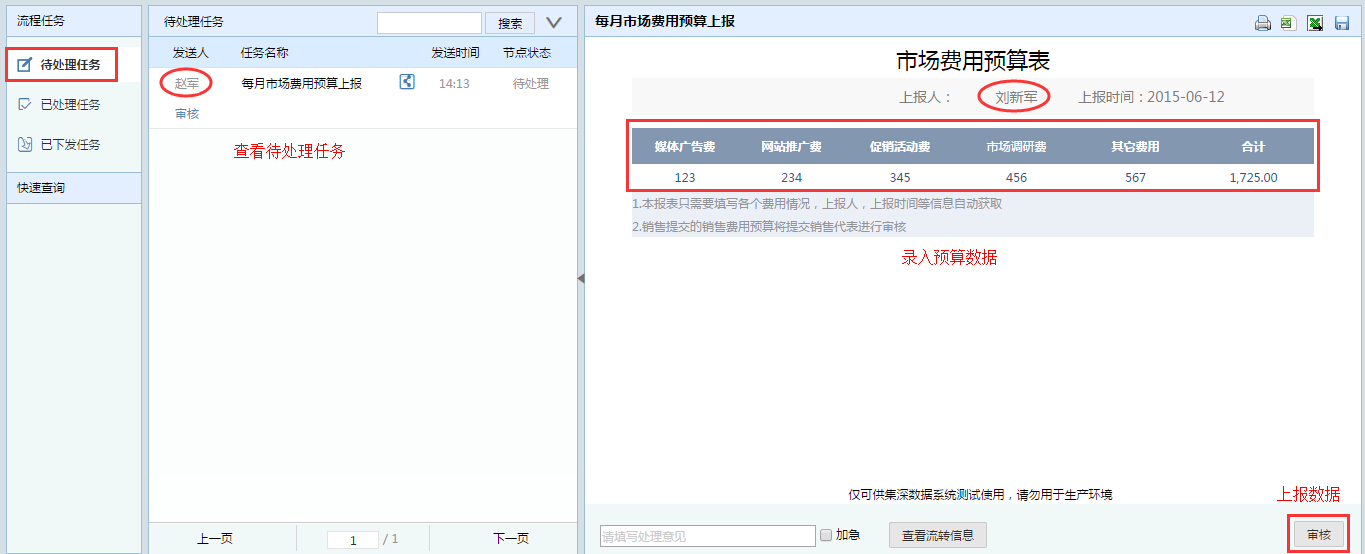
Task: Click the blue floppy disk save icon
Action: (1342, 23)
